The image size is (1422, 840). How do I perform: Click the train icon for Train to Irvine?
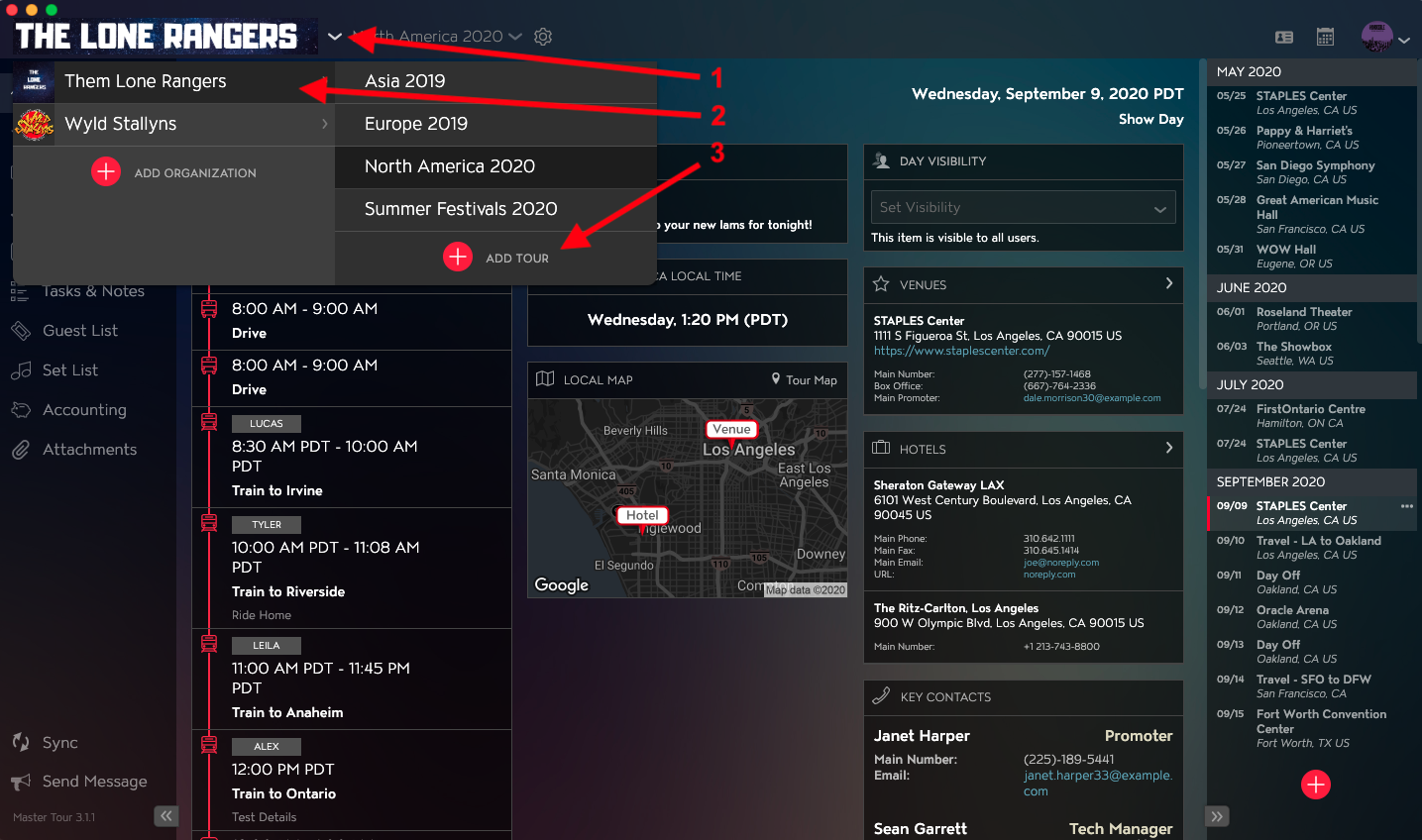[x=209, y=421]
